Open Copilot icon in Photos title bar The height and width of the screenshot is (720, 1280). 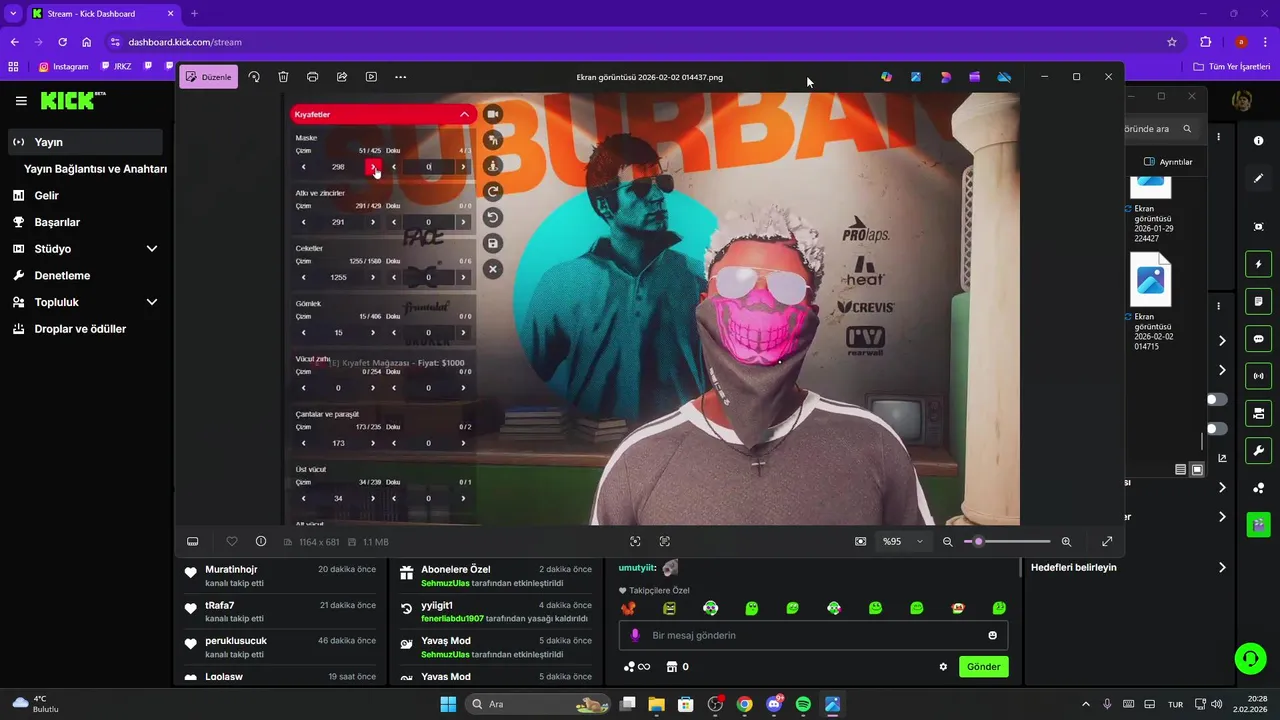(x=886, y=77)
